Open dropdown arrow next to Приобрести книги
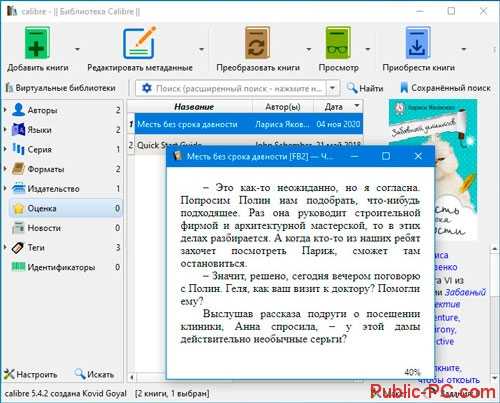The height and width of the screenshot is (403, 500). coord(463,49)
